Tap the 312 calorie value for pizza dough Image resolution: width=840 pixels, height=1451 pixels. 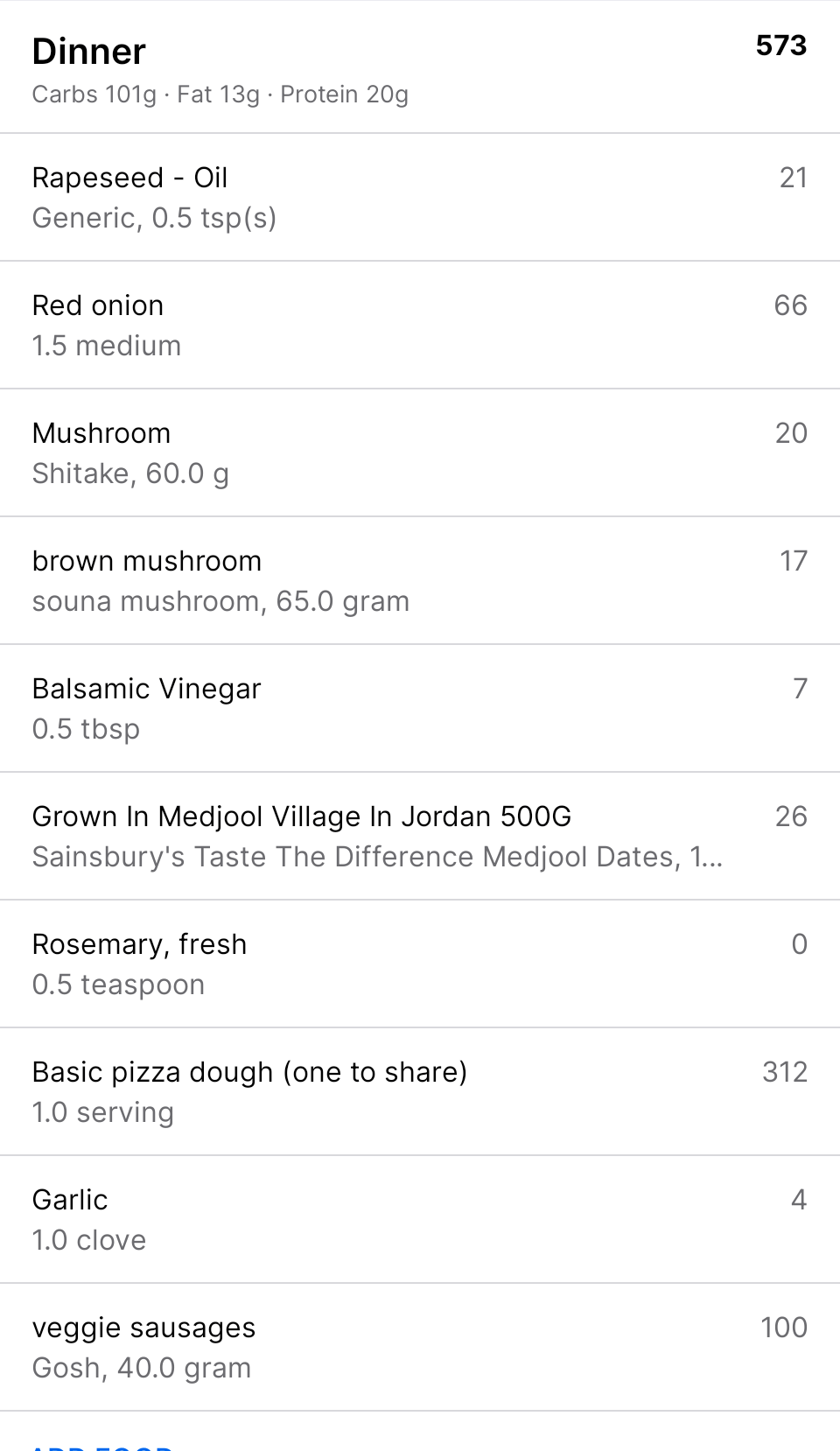click(784, 1072)
